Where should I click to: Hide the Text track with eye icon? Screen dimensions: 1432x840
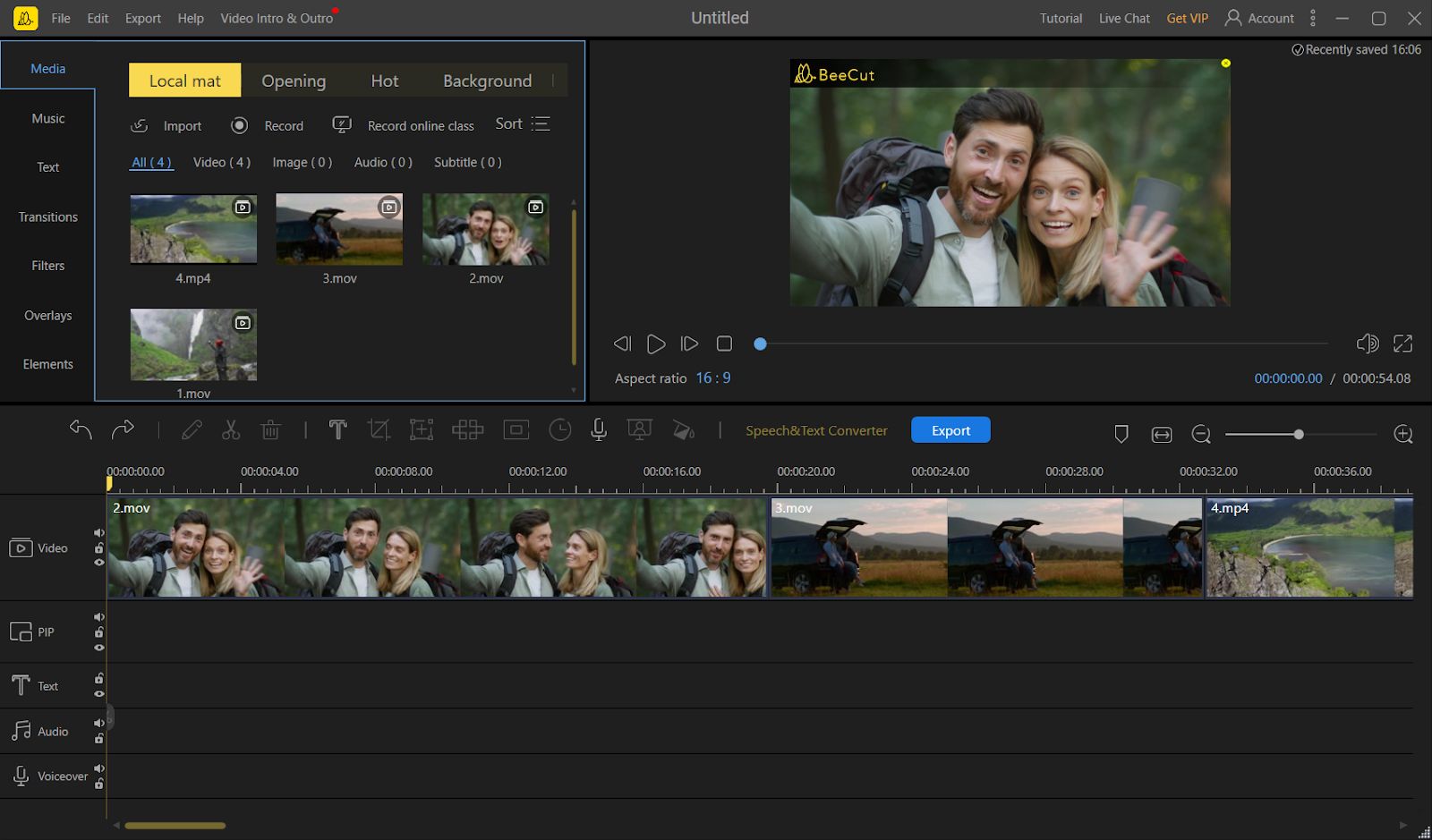(99, 694)
